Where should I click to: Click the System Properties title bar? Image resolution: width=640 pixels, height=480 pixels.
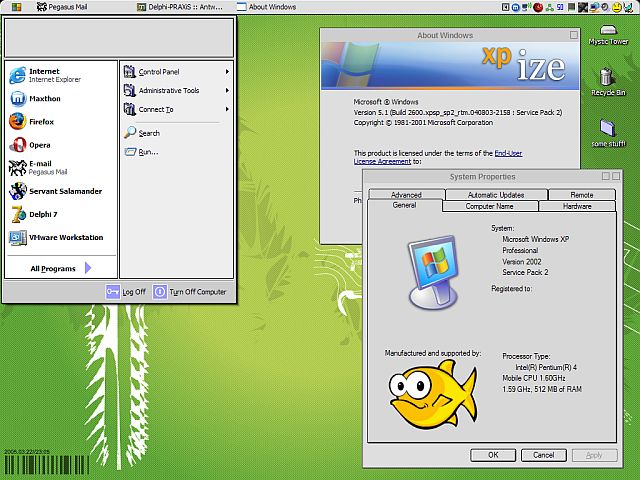pyautogui.click(x=482, y=176)
